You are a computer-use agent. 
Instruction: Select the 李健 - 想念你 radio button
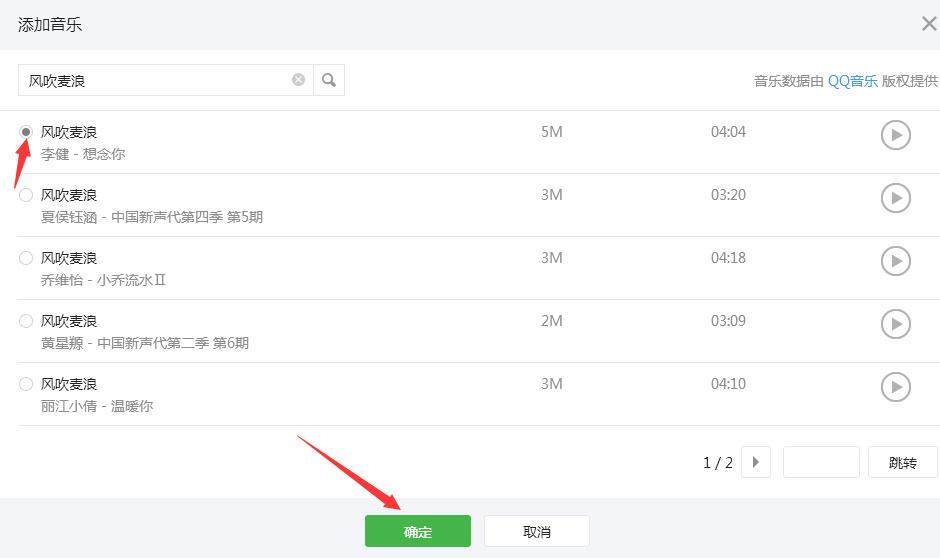(x=26, y=132)
